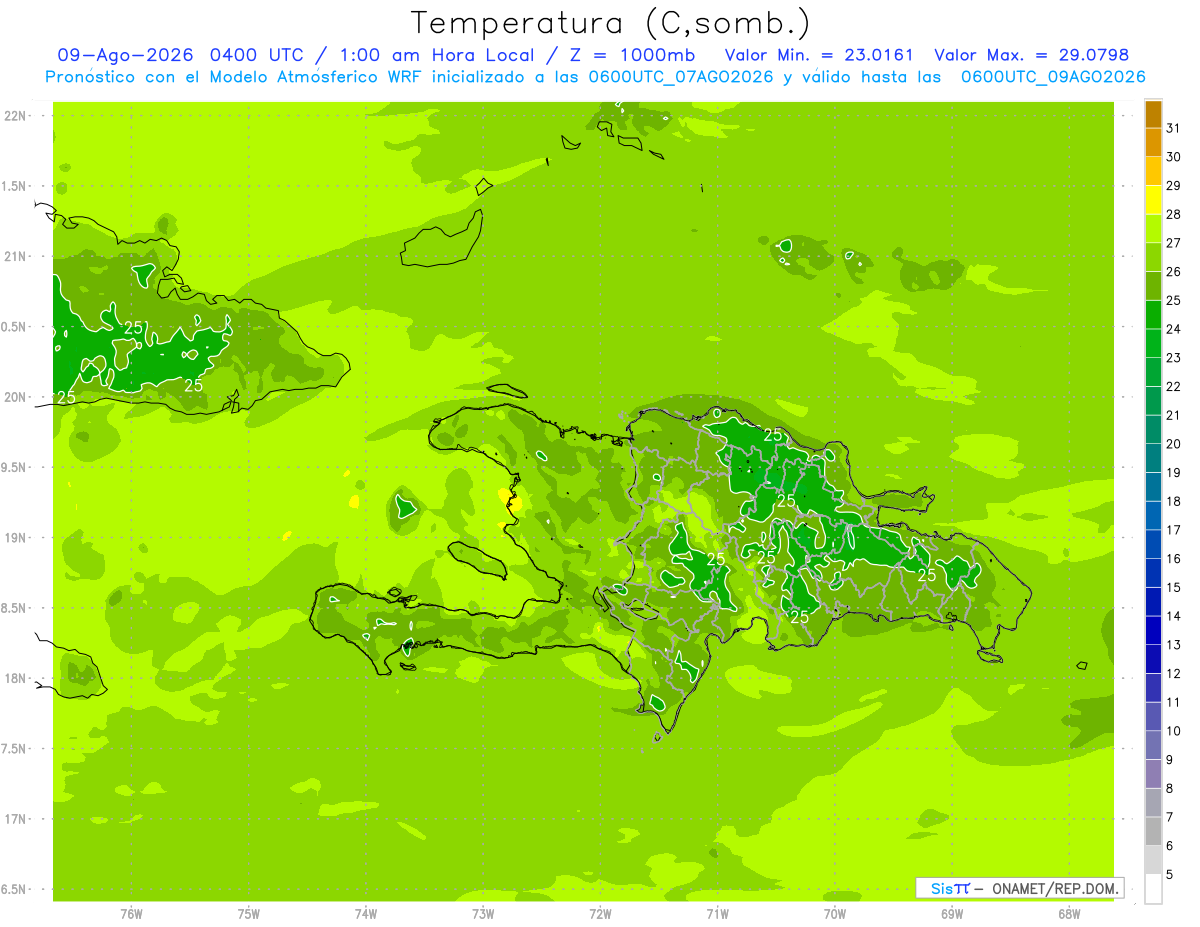
Task: Click the '18N' latitude label
Action: click(x=15, y=679)
